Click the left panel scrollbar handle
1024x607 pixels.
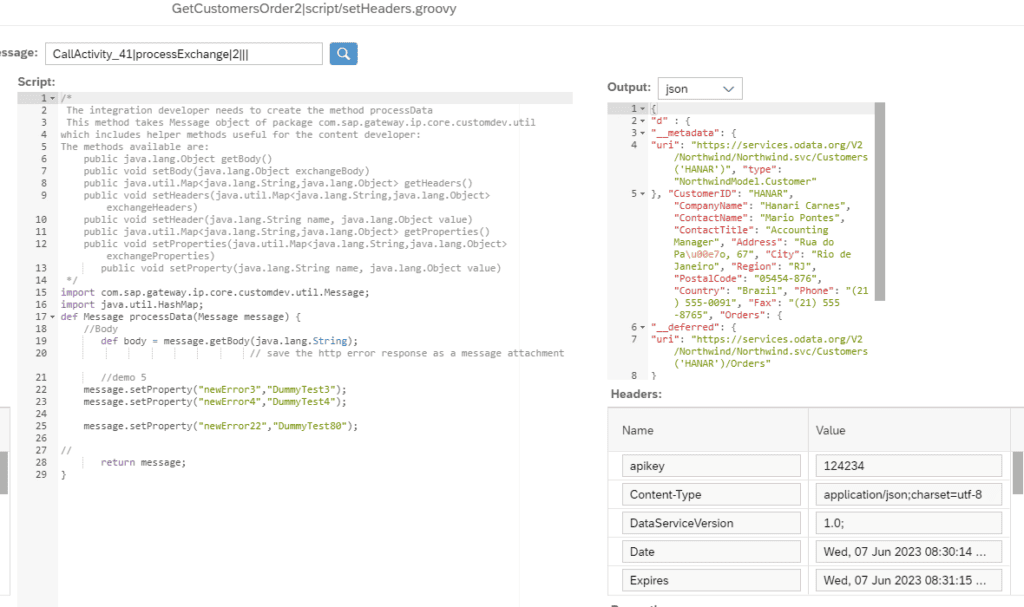pos(3,472)
